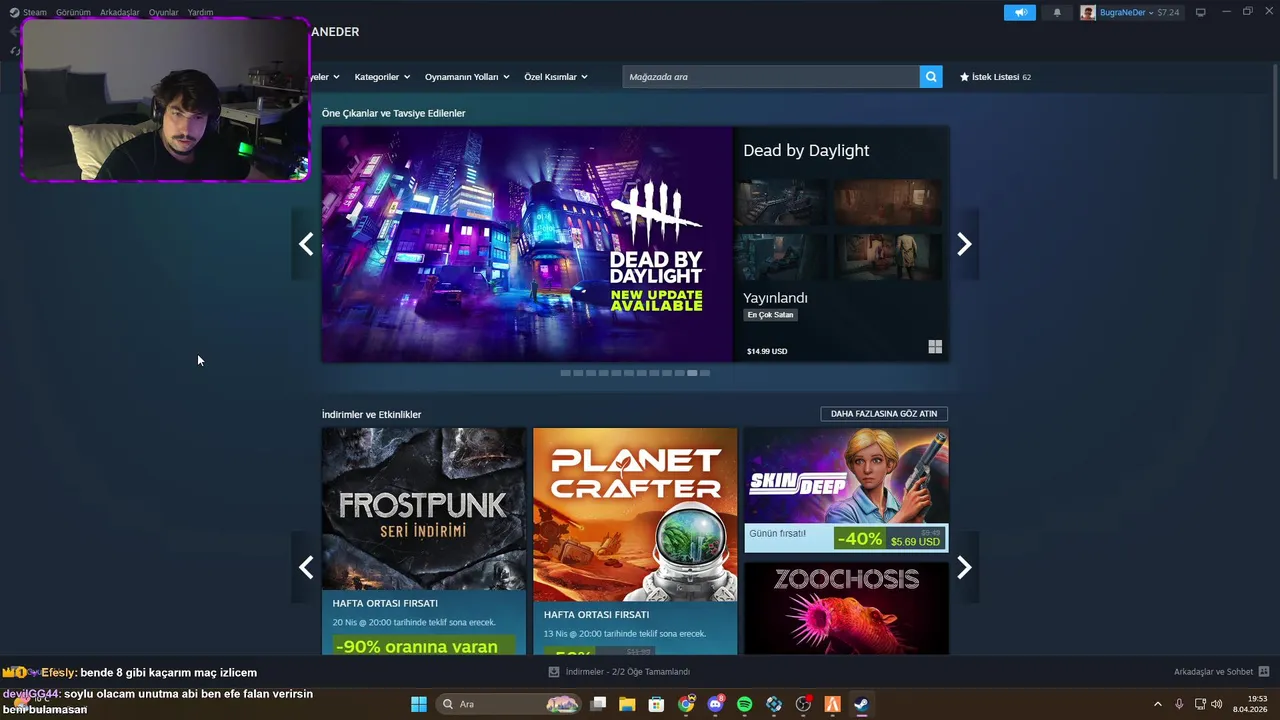Image resolution: width=1280 pixels, height=720 pixels.
Task: View first Dead by Daylight screenshot thumbnail
Action: click(x=780, y=203)
